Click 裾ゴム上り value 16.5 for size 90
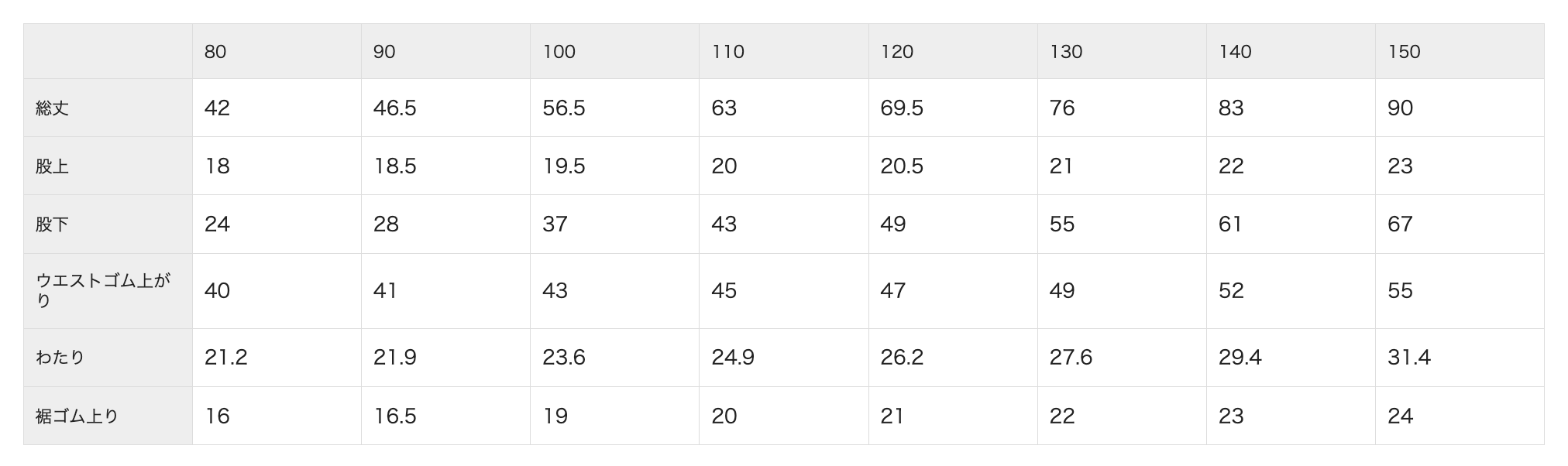 395,416
